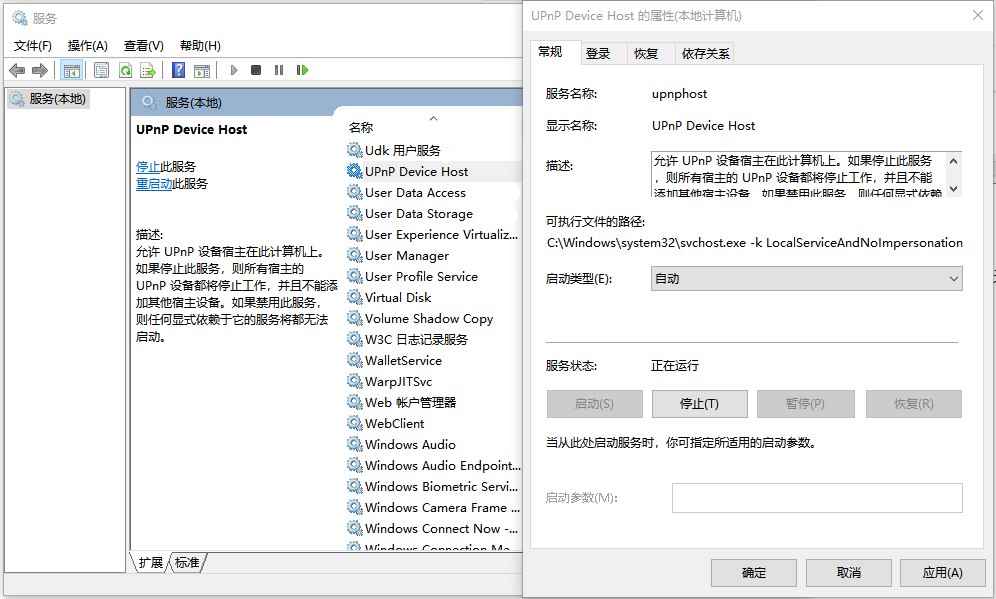This screenshot has width=996, height=599.
Task: Open Help using the question mark icon
Action: (179, 70)
